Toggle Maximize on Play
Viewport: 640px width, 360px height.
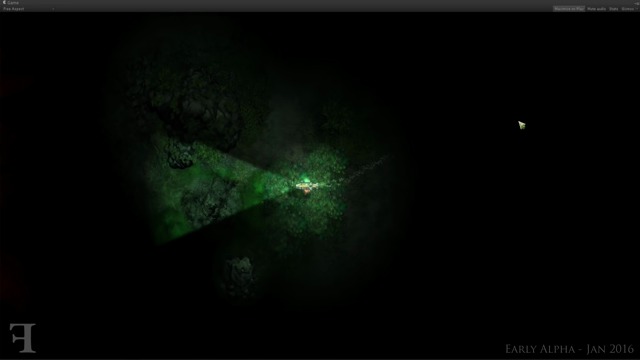[569, 9]
